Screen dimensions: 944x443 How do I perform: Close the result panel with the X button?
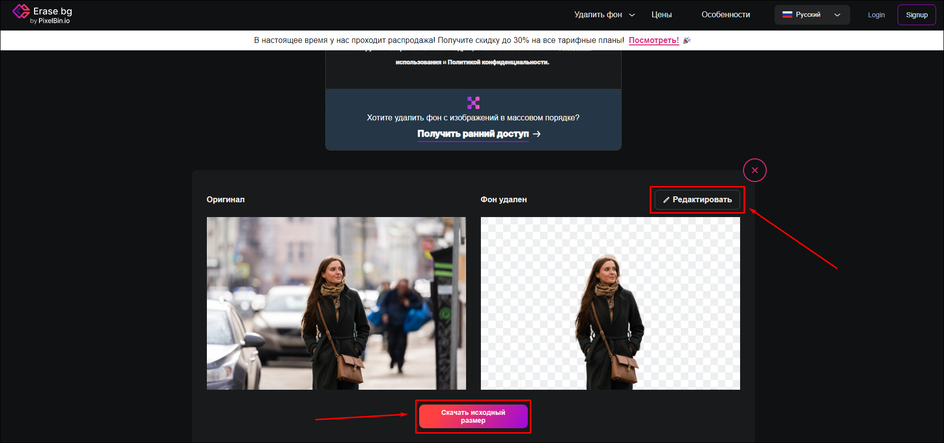pyautogui.click(x=755, y=170)
